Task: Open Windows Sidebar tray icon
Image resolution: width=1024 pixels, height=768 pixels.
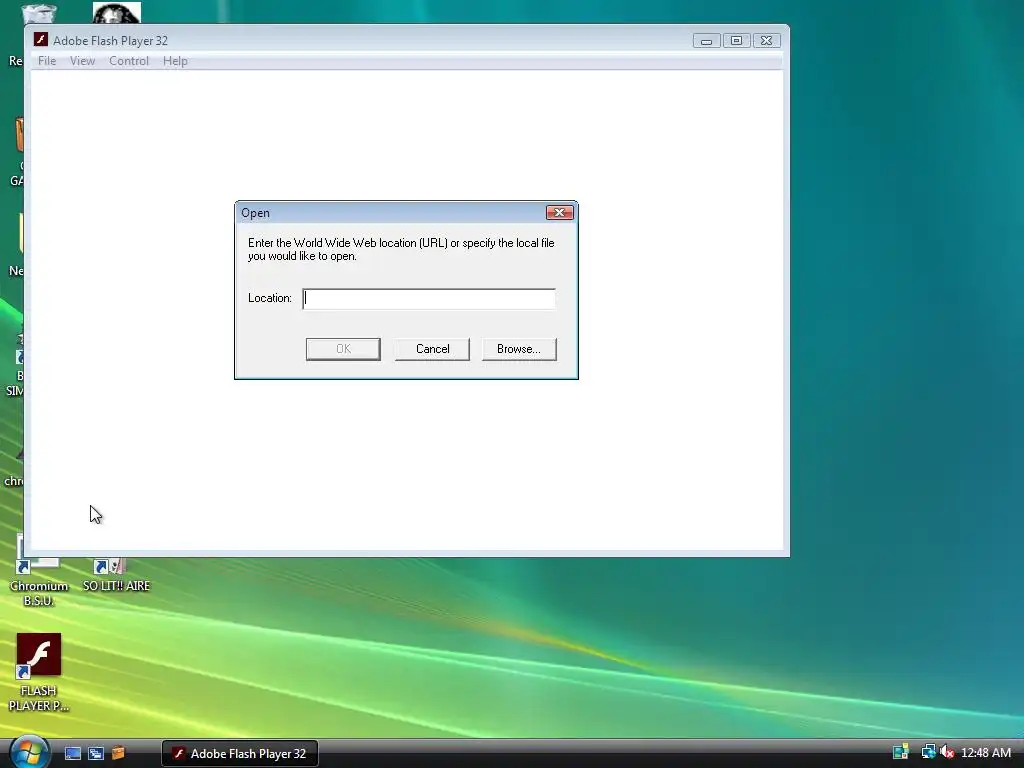Action: click(x=901, y=753)
